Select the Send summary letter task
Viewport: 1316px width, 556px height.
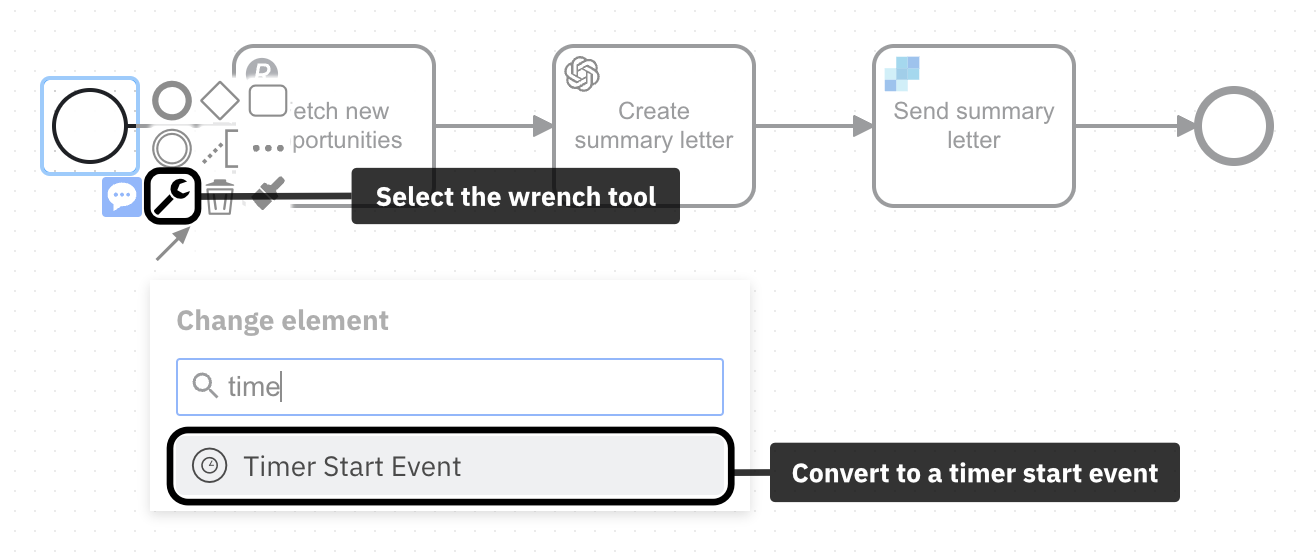[973, 126]
